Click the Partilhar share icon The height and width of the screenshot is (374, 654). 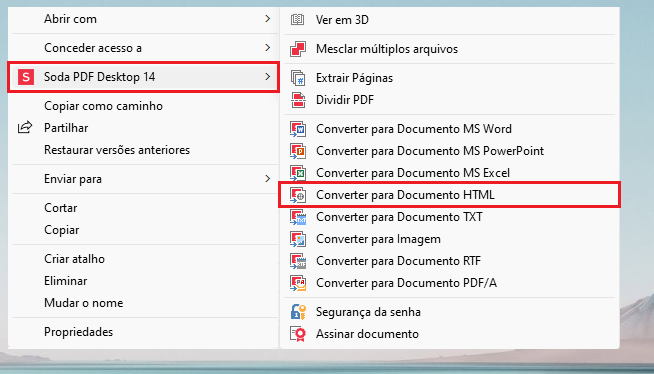tap(25, 127)
